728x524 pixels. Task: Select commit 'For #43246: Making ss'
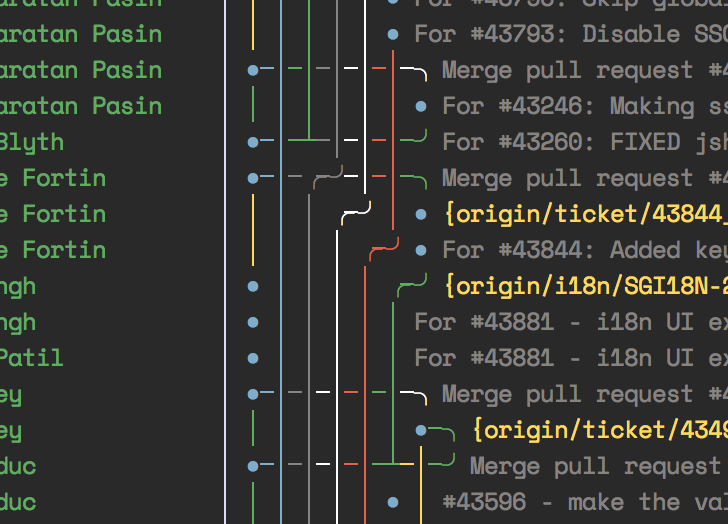click(x=585, y=106)
